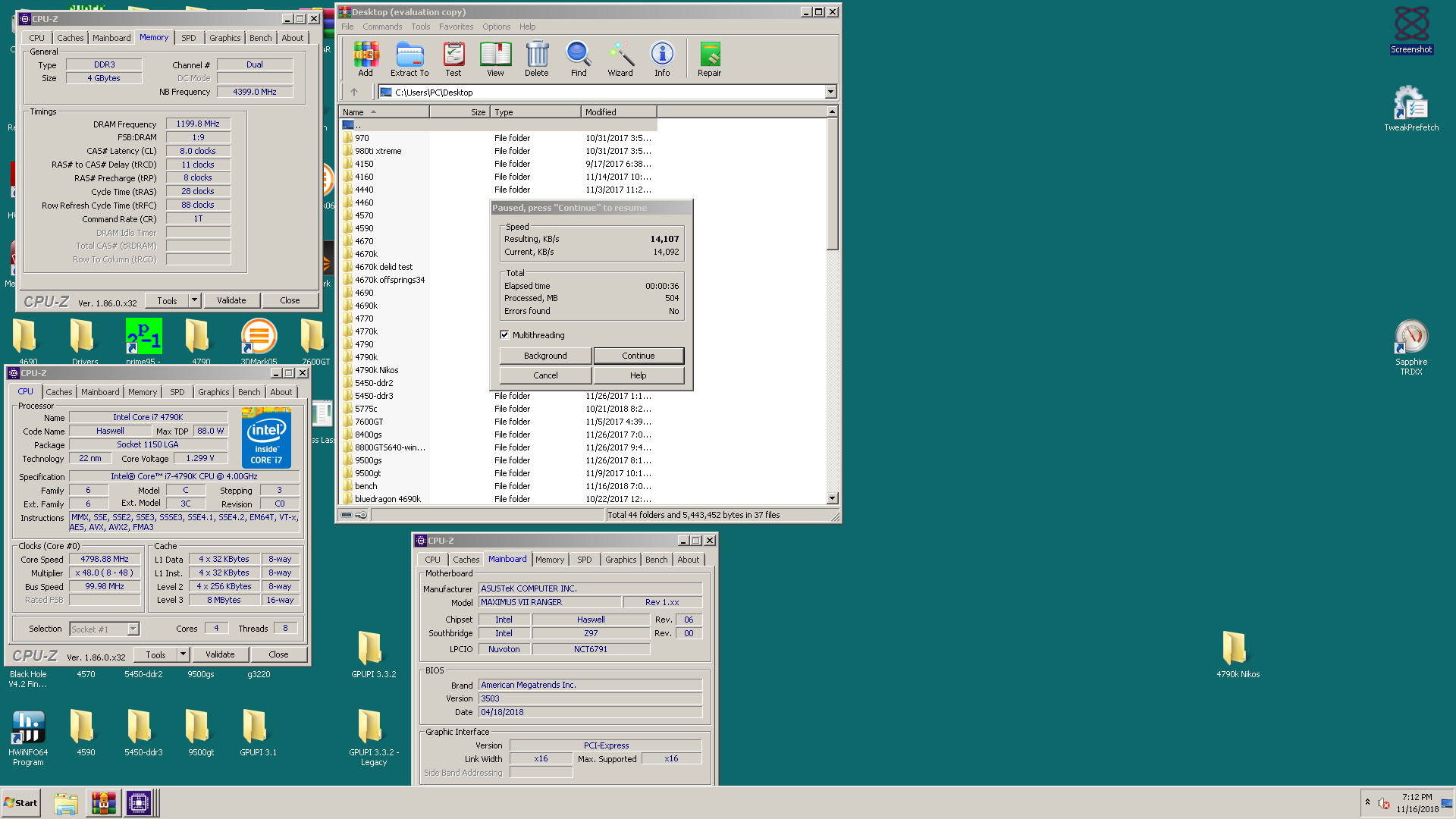Click the parent directory '..' row
The image size is (1456, 819).
(x=497, y=125)
